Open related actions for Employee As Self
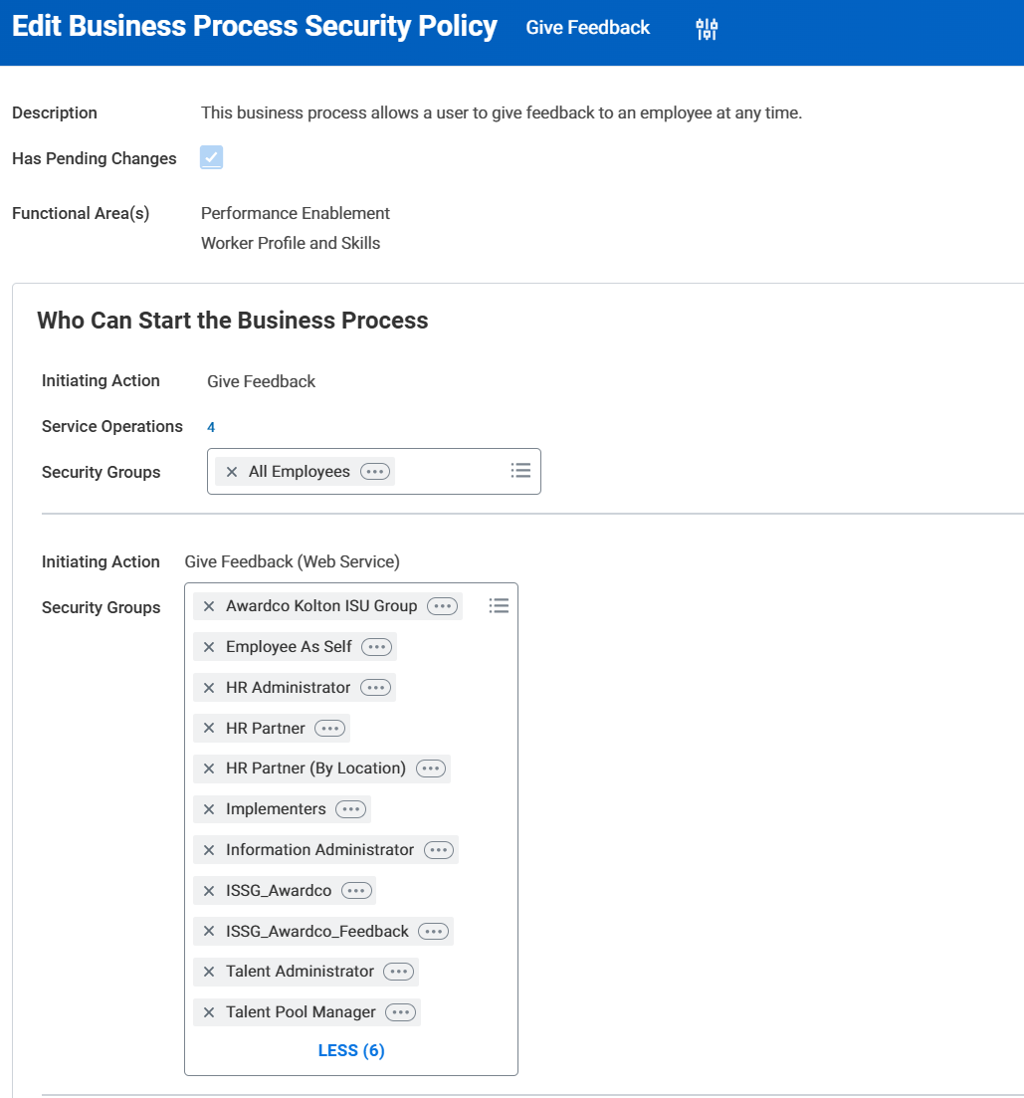Viewport: 1024px width, 1098px height. (376, 647)
